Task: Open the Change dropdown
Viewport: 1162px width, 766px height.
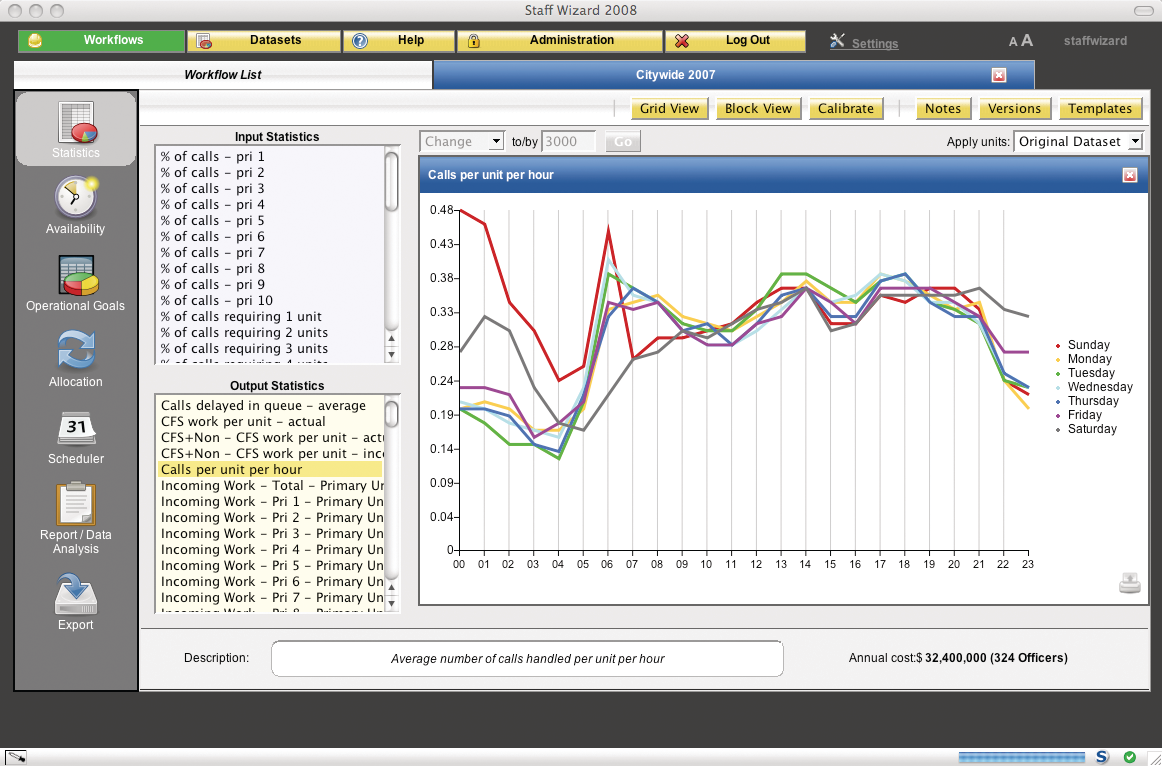Action: tap(462, 142)
